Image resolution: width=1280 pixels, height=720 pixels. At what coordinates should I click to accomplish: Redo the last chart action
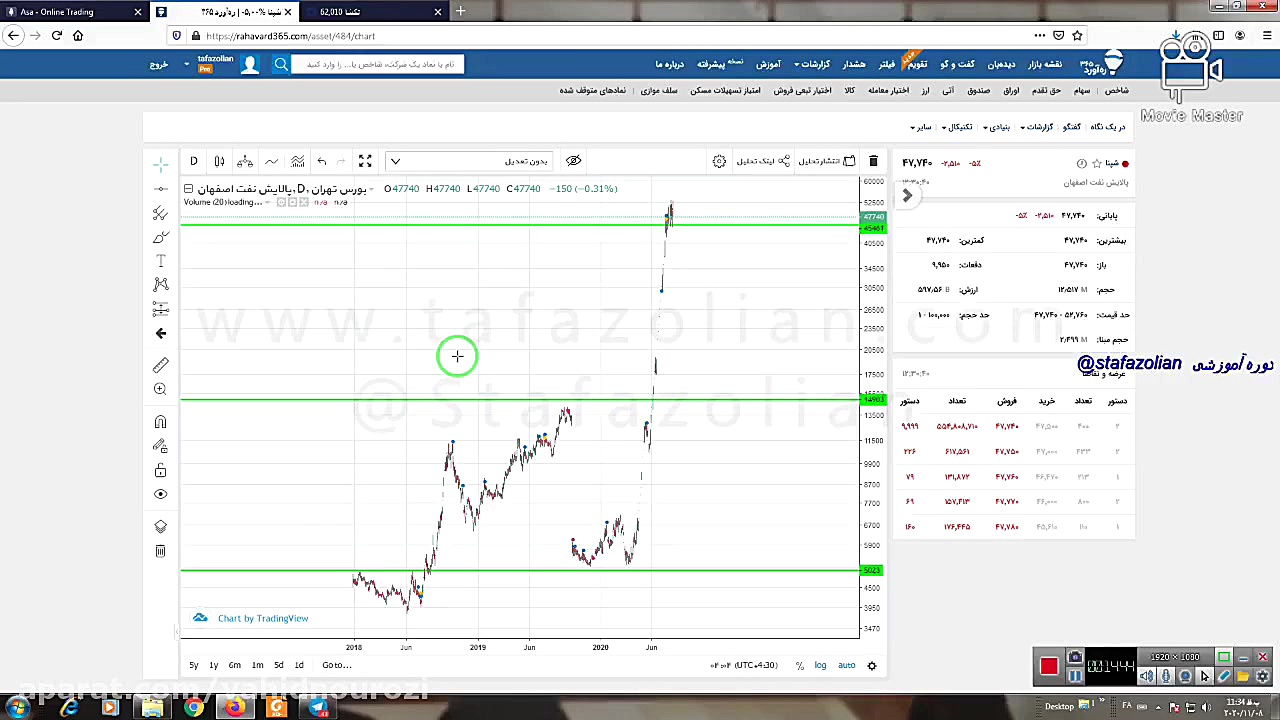point(341,161)
